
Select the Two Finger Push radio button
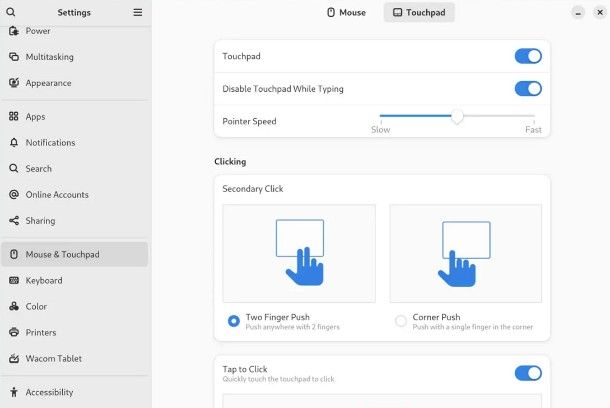[234, 321]
